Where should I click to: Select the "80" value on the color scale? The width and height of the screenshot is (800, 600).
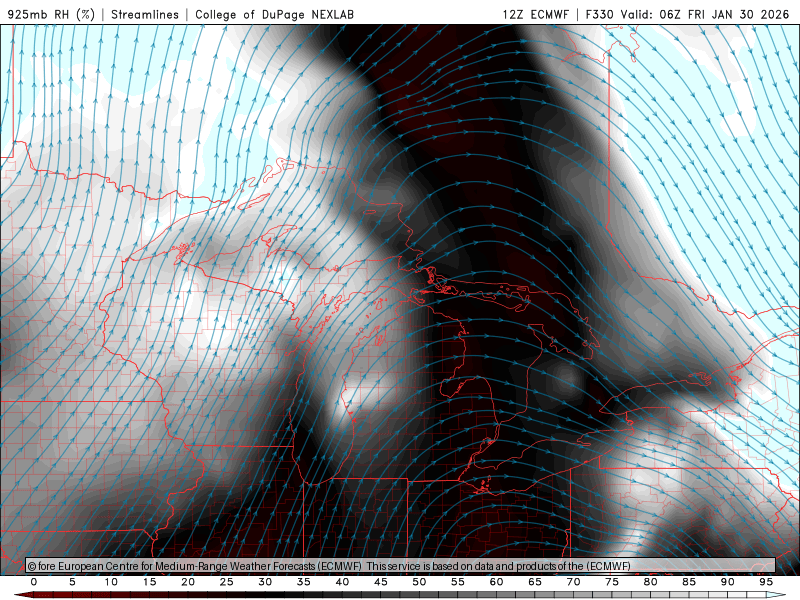click(651, 582)
